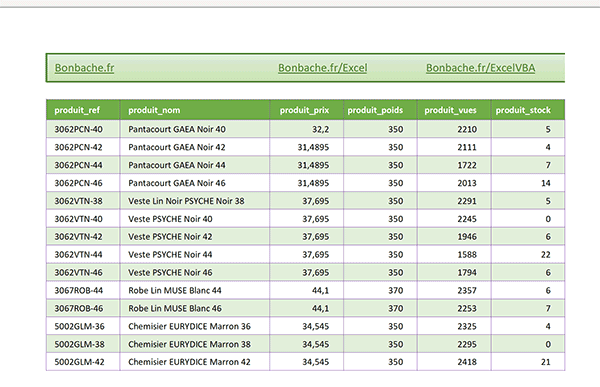The height and width of the screenshot is (387, 600).
Task: Select the produit_nom column header
Action: pos(195,110)
